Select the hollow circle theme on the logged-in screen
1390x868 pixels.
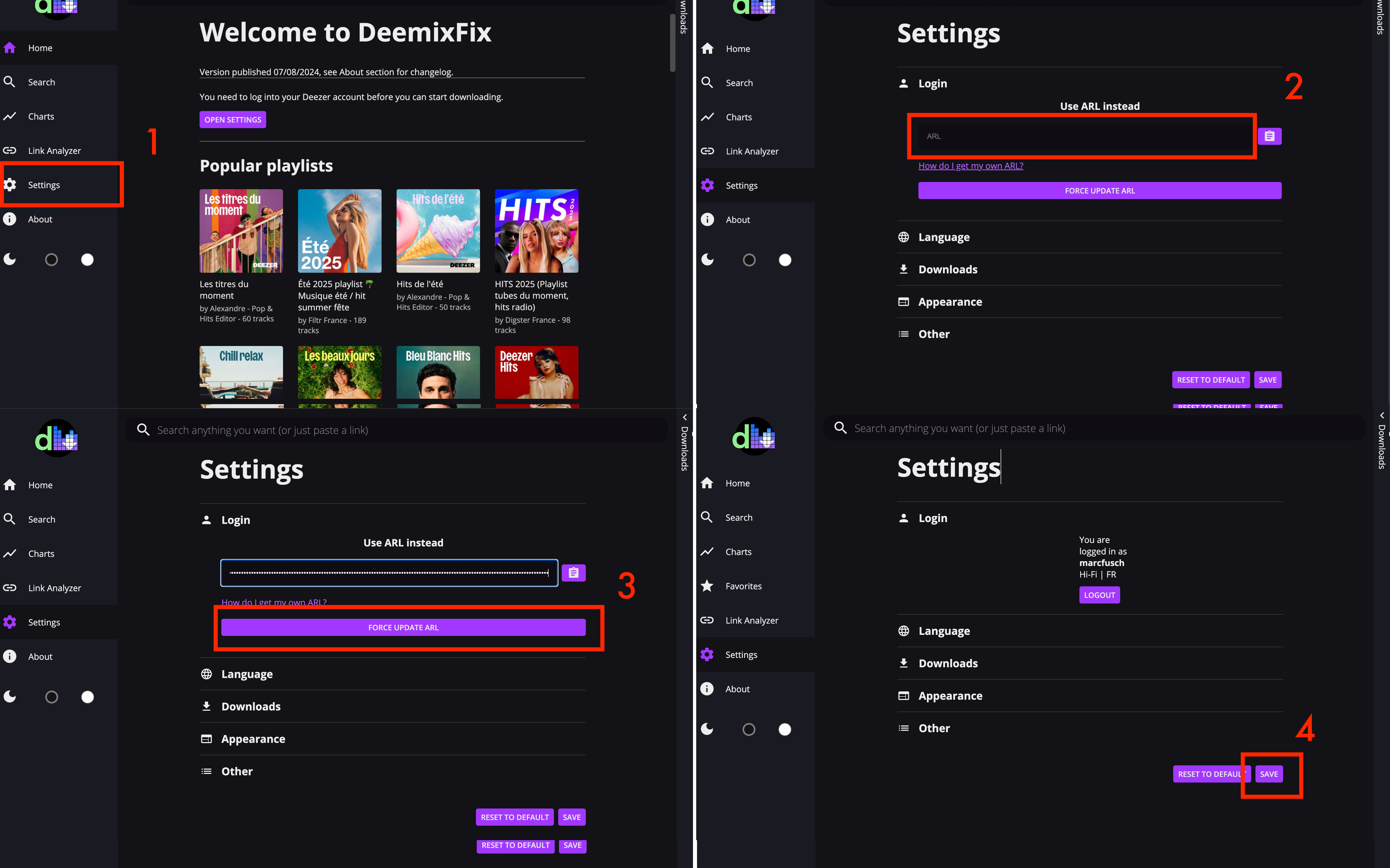point(748,729)
